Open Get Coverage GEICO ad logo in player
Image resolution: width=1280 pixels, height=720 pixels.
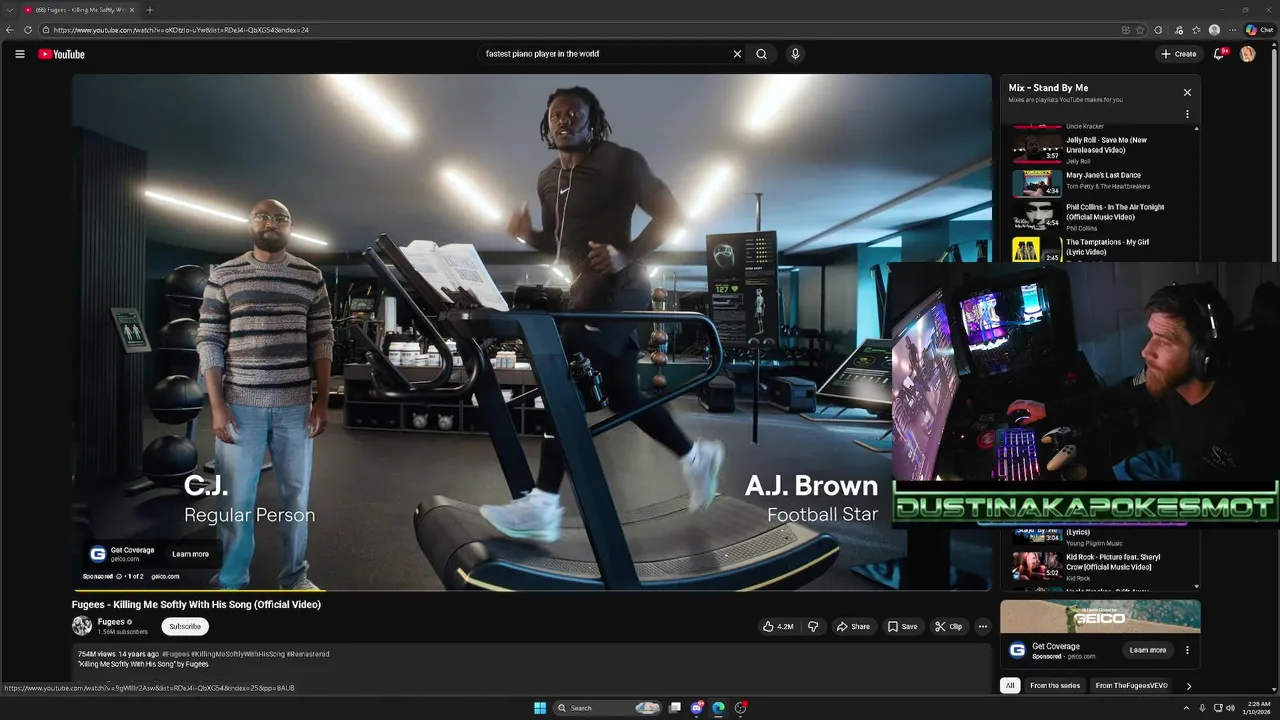point(98,554)
